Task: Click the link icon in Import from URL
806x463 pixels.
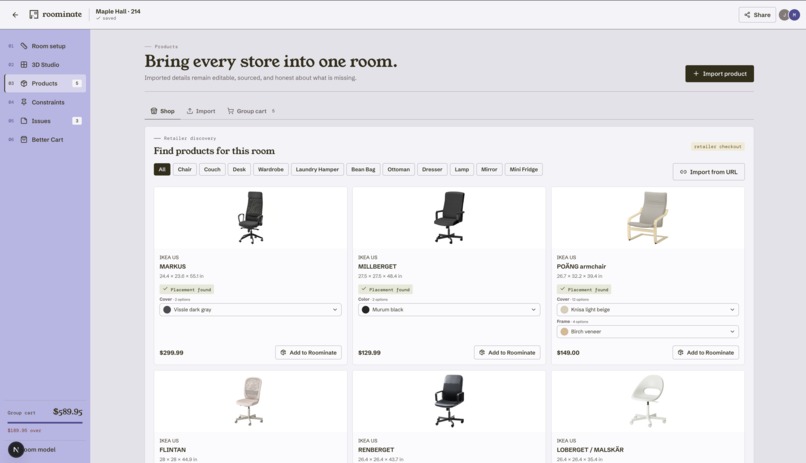Action: 683,172
